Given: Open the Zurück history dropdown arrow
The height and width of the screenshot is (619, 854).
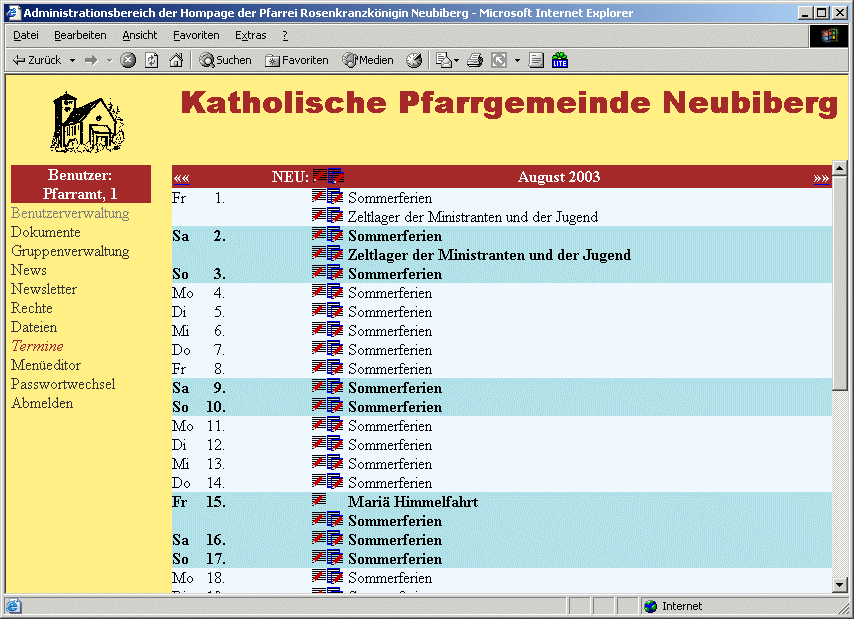Looking at the screenshot, I should pos(72,60).
